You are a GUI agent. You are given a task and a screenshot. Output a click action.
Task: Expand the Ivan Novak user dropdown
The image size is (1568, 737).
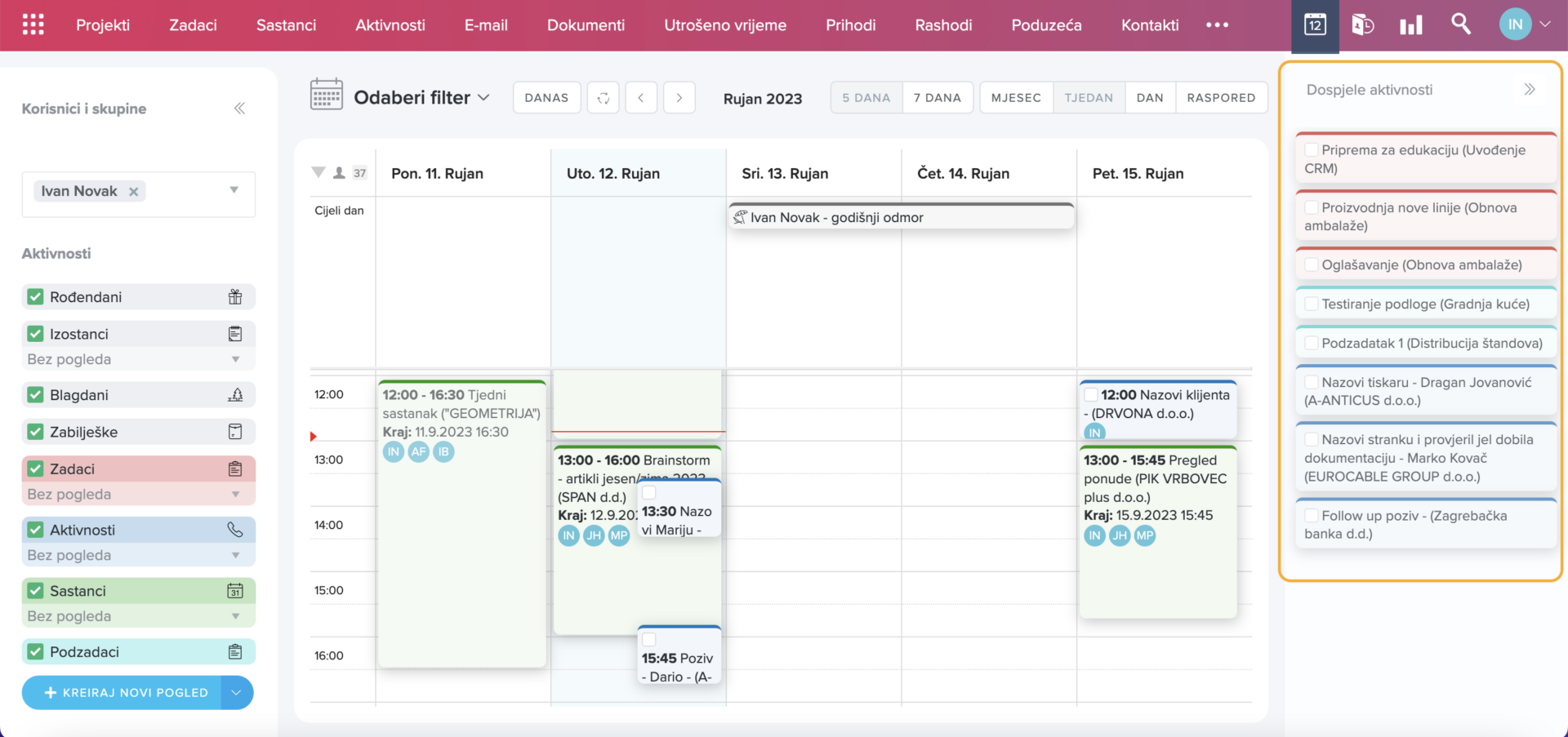click(x=234, y=190)
